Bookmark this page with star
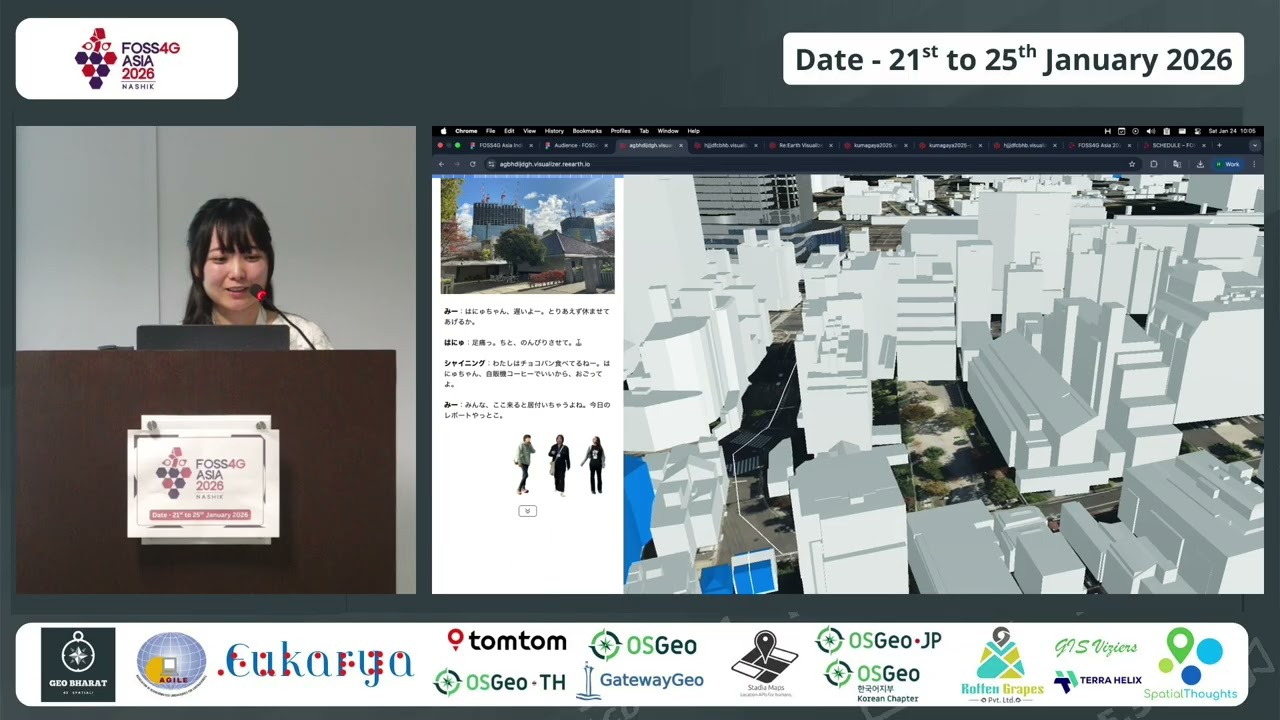The height and width of the screenshot is (720, 1280). pos(1132,164)
